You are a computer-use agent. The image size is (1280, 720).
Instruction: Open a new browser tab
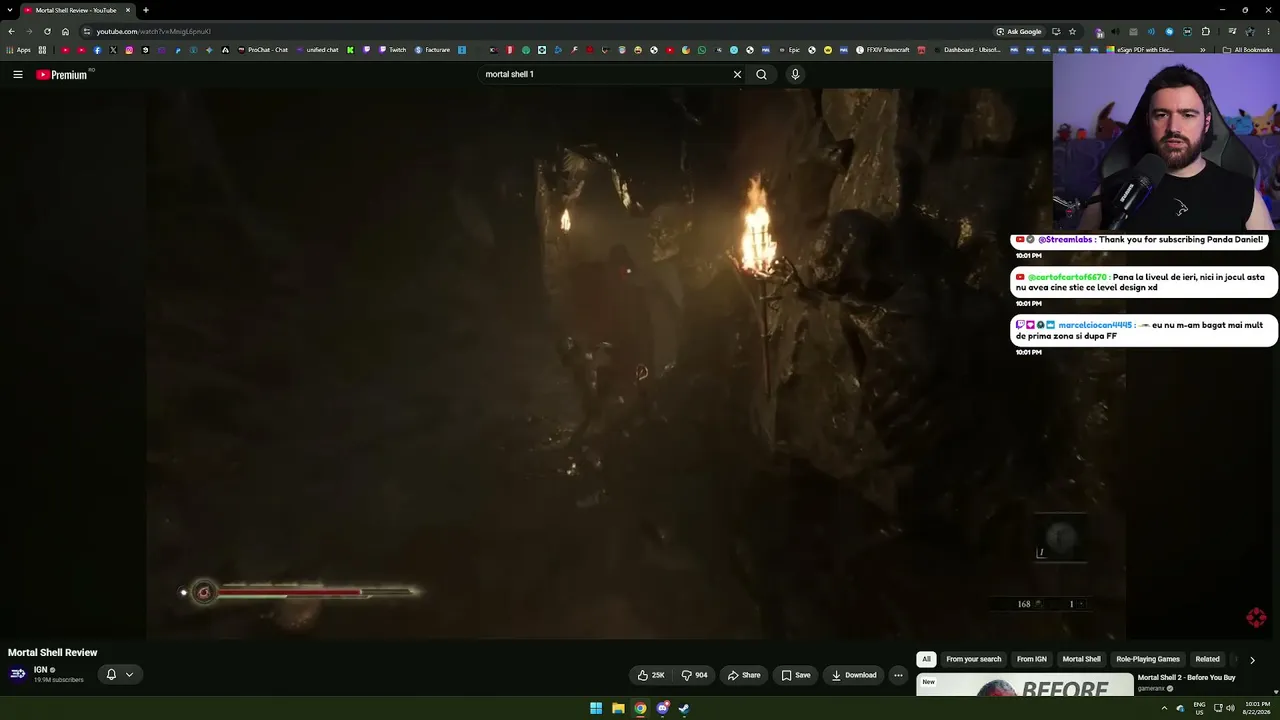(x=146, y=10)
